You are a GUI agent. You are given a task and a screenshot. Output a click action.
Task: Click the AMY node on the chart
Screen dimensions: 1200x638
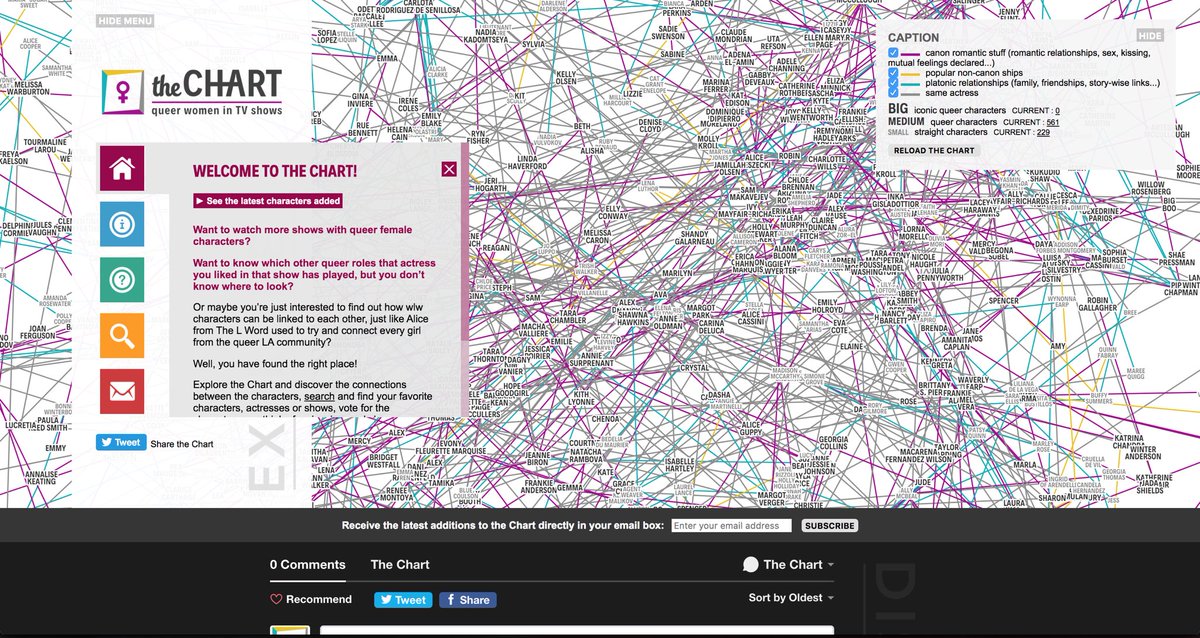click(1057, 346)
